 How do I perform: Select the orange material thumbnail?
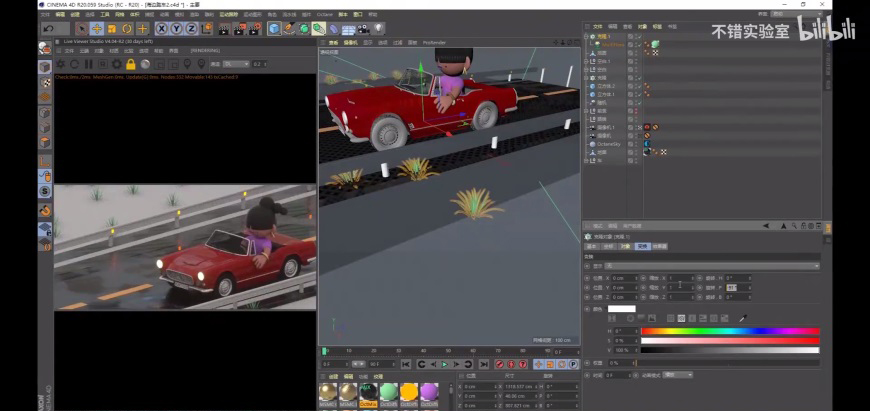[408, 392]
